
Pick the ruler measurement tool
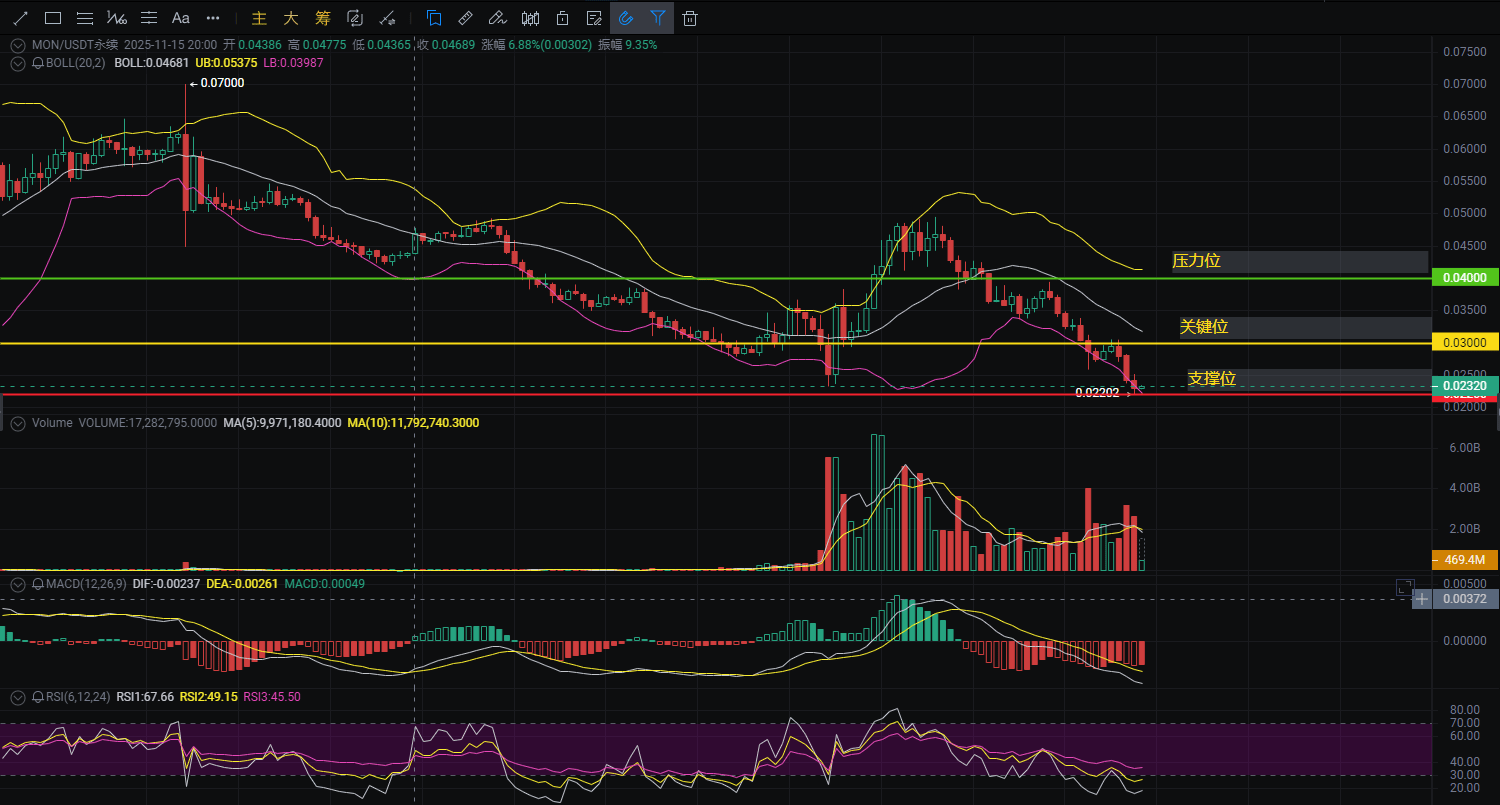[465, 18]
